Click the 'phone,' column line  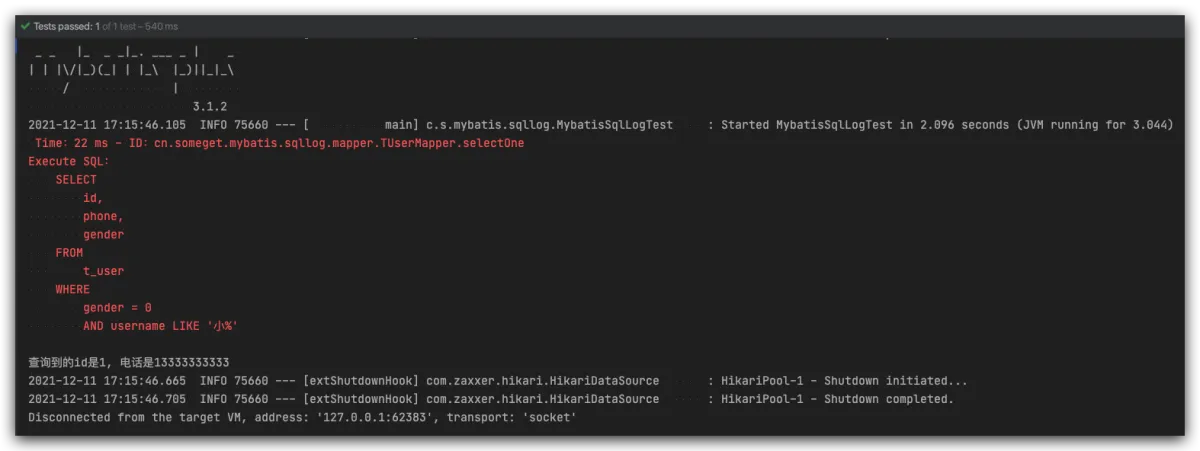tap(103, 216)
